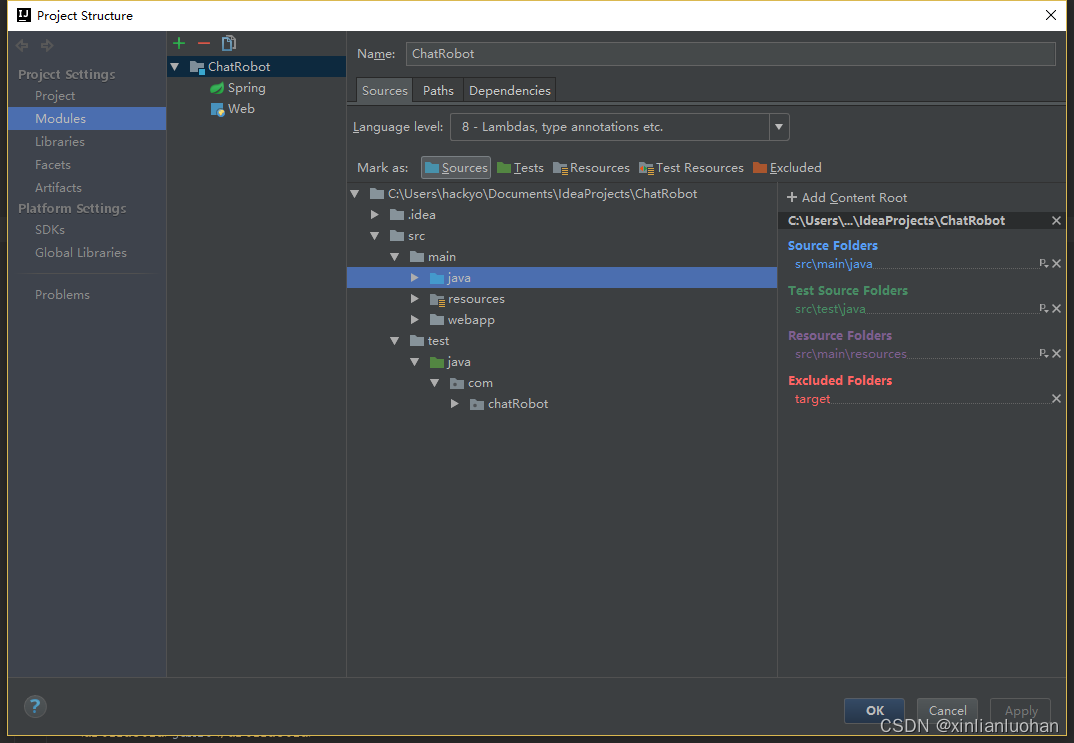Open root properties for src\main\java via P icon
Image resolution: width=1074 pixels, height=743 pixels.
[x=1045, y=263]
